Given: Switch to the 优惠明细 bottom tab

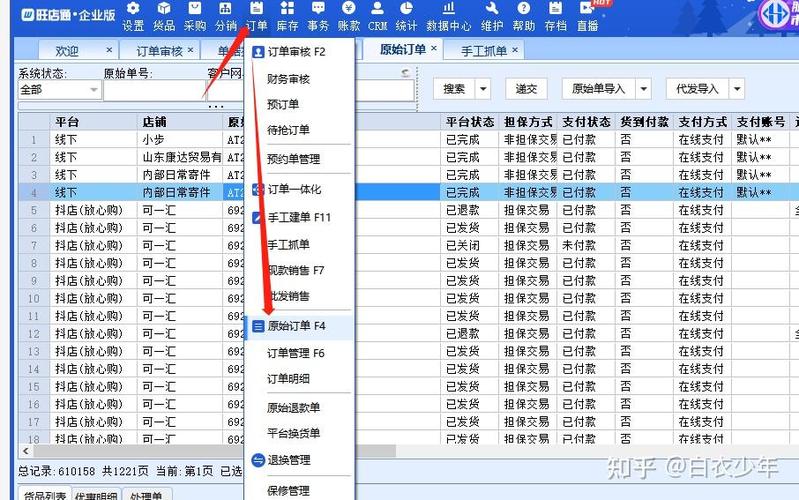Looking at the screenshot, I should point(96,494).
